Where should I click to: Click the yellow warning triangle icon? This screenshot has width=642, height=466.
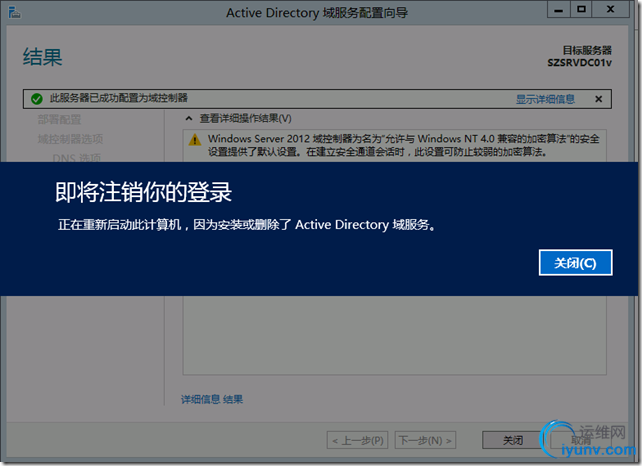coord(195,140)
